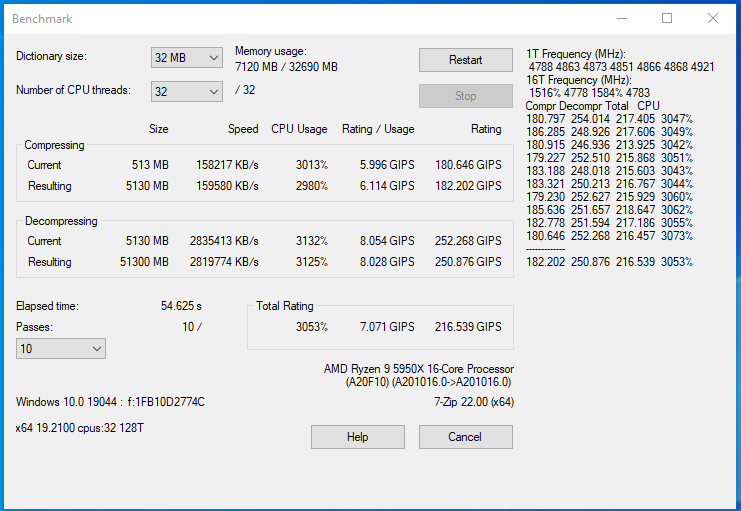Click the grayed Stop button
Image resolution: width=741 pixels, height=511 pixels.
pos(465,96)
